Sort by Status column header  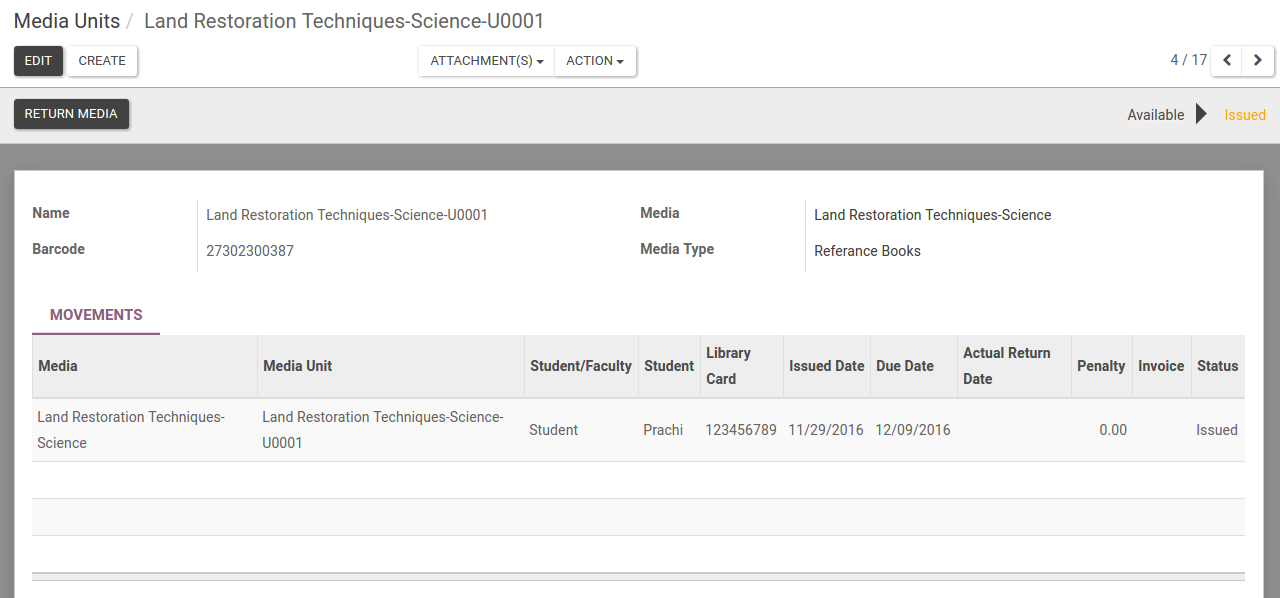(1217, 366)
